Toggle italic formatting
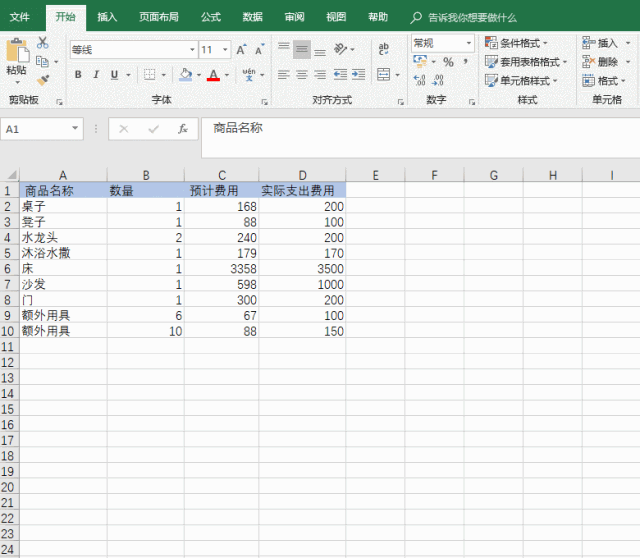 [x=96, y=75]
